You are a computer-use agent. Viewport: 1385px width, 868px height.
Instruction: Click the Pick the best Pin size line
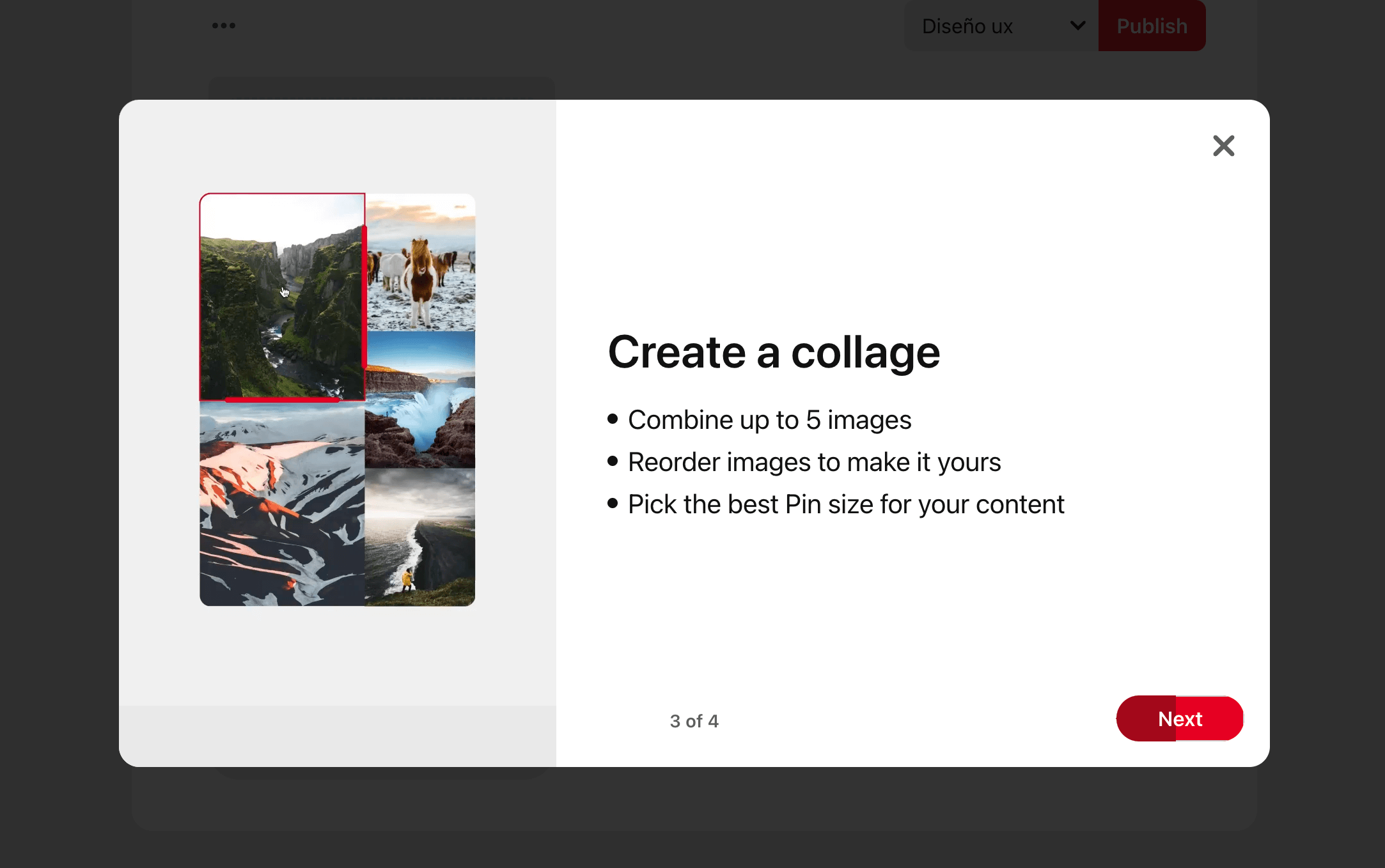coord(845,504)
